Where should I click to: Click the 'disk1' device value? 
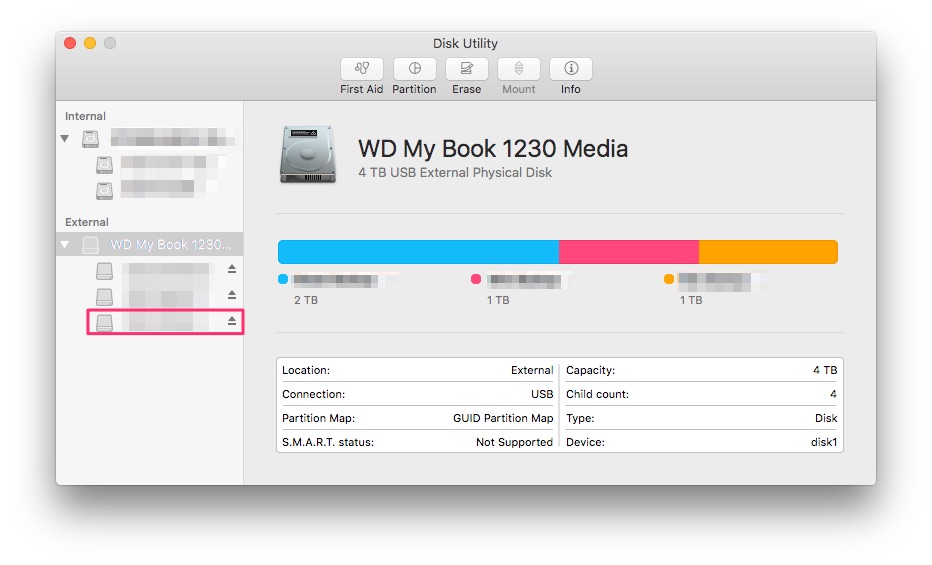click(824, 442)
